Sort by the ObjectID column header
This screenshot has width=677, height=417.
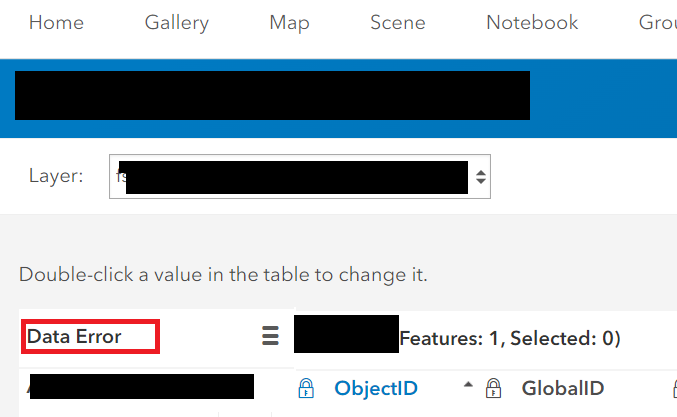376,389
